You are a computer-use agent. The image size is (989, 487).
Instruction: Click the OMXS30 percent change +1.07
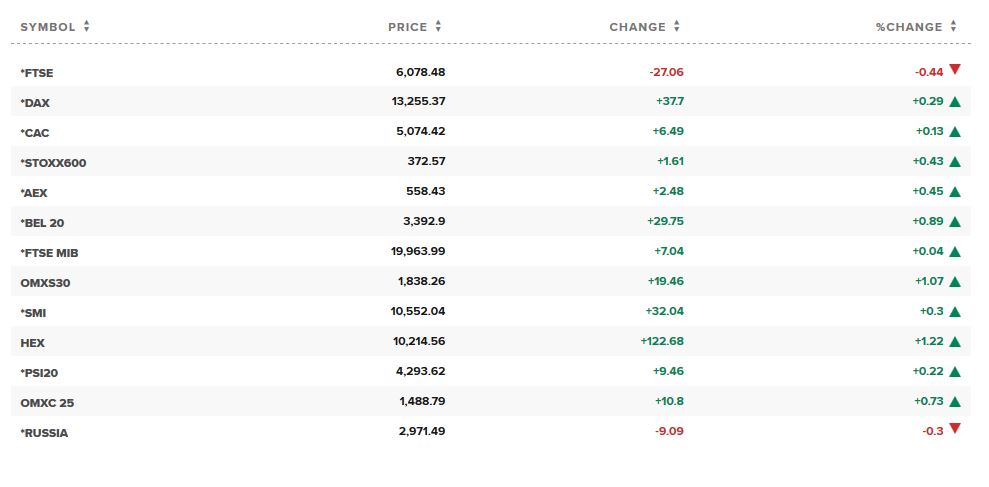pos(930,281)
